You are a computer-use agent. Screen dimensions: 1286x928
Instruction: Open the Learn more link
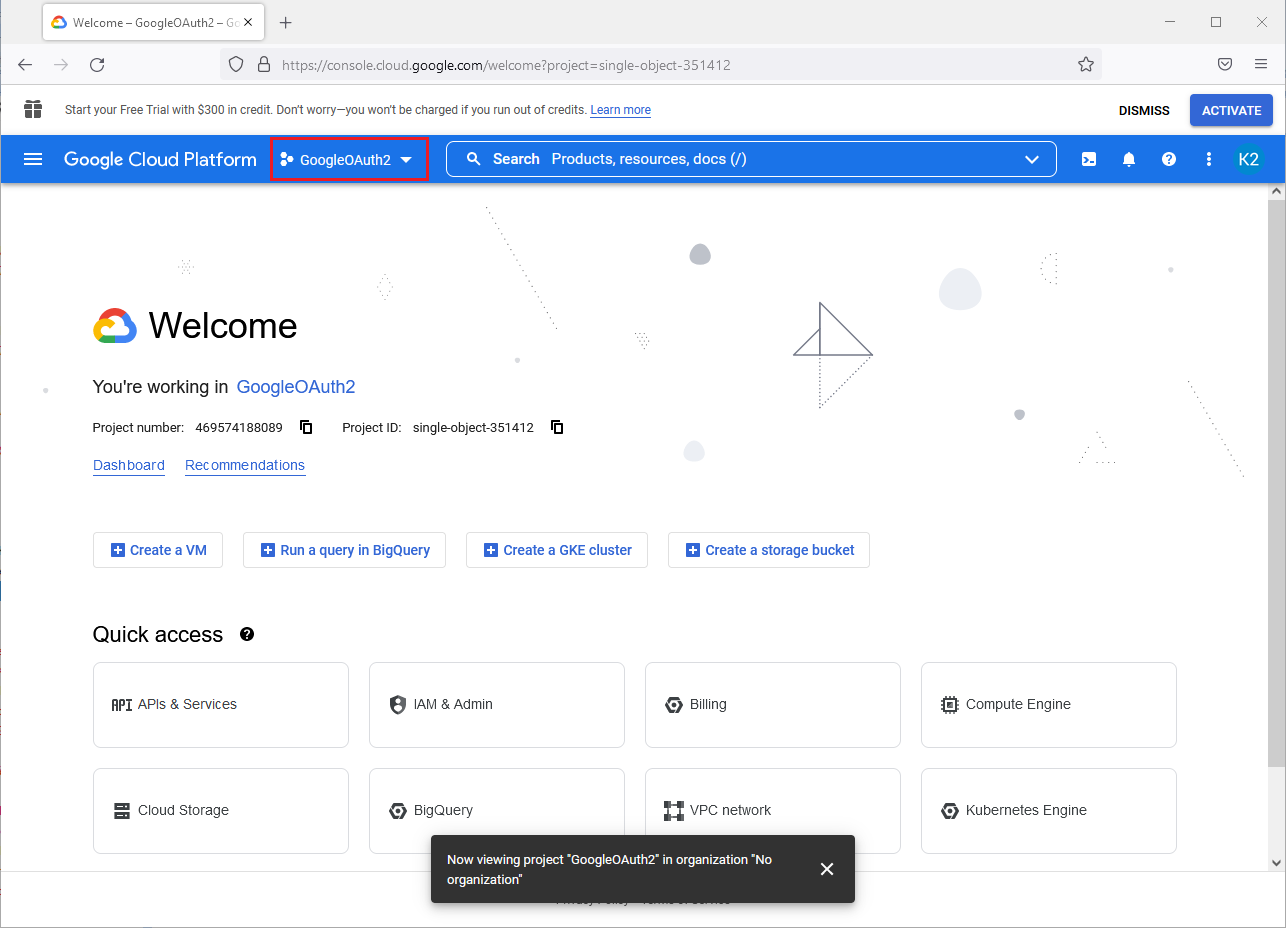(620, 110)
